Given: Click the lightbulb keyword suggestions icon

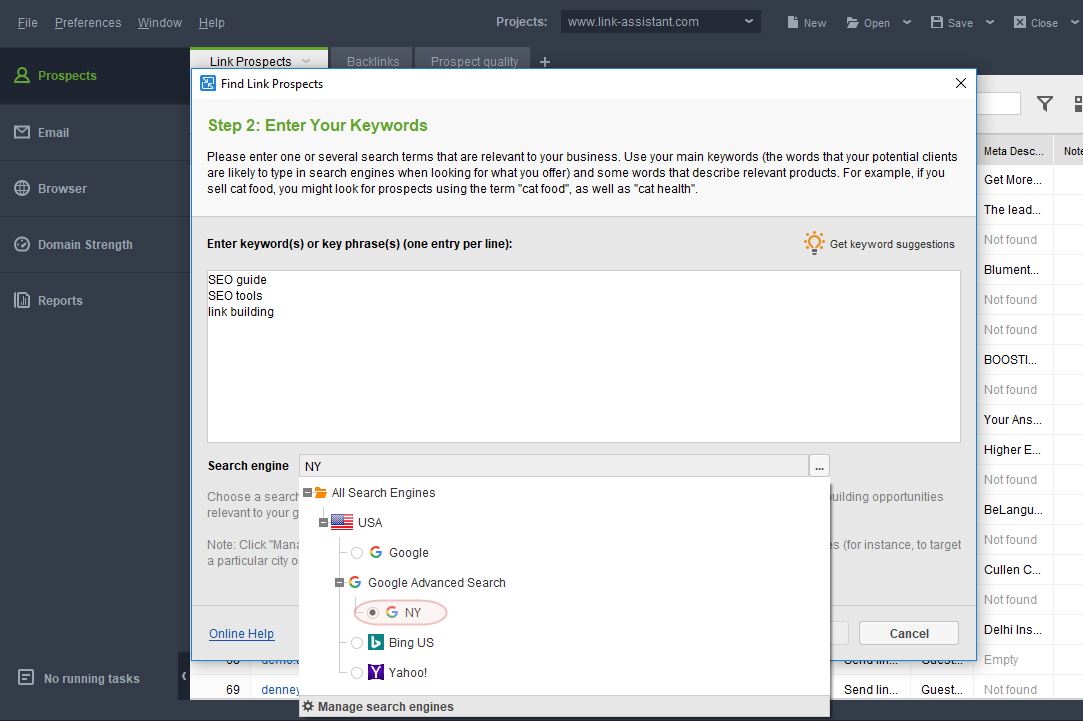Looking at the screenshot, I should click(814, 243).
